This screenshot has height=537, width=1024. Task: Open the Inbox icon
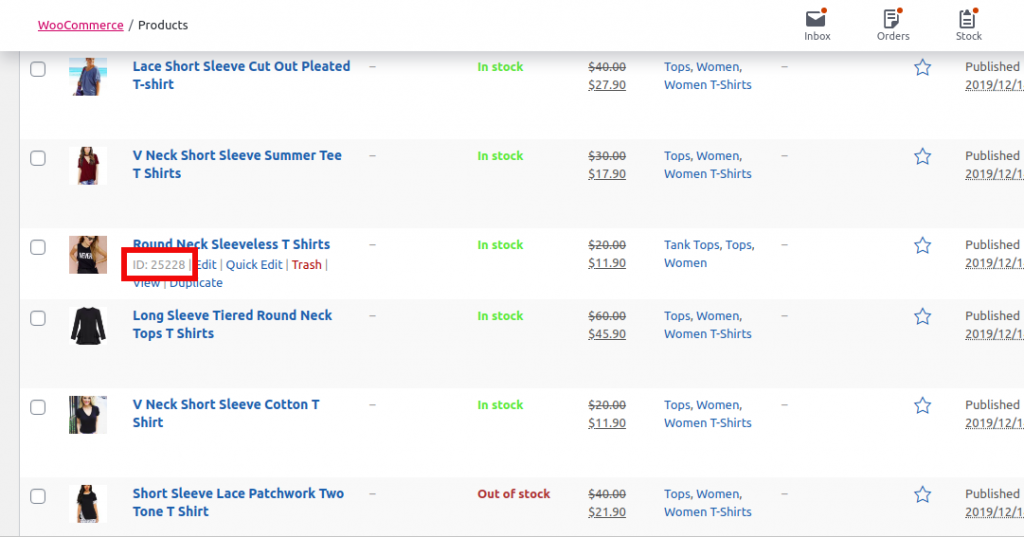pyautogui.click(x=817, y=25)
